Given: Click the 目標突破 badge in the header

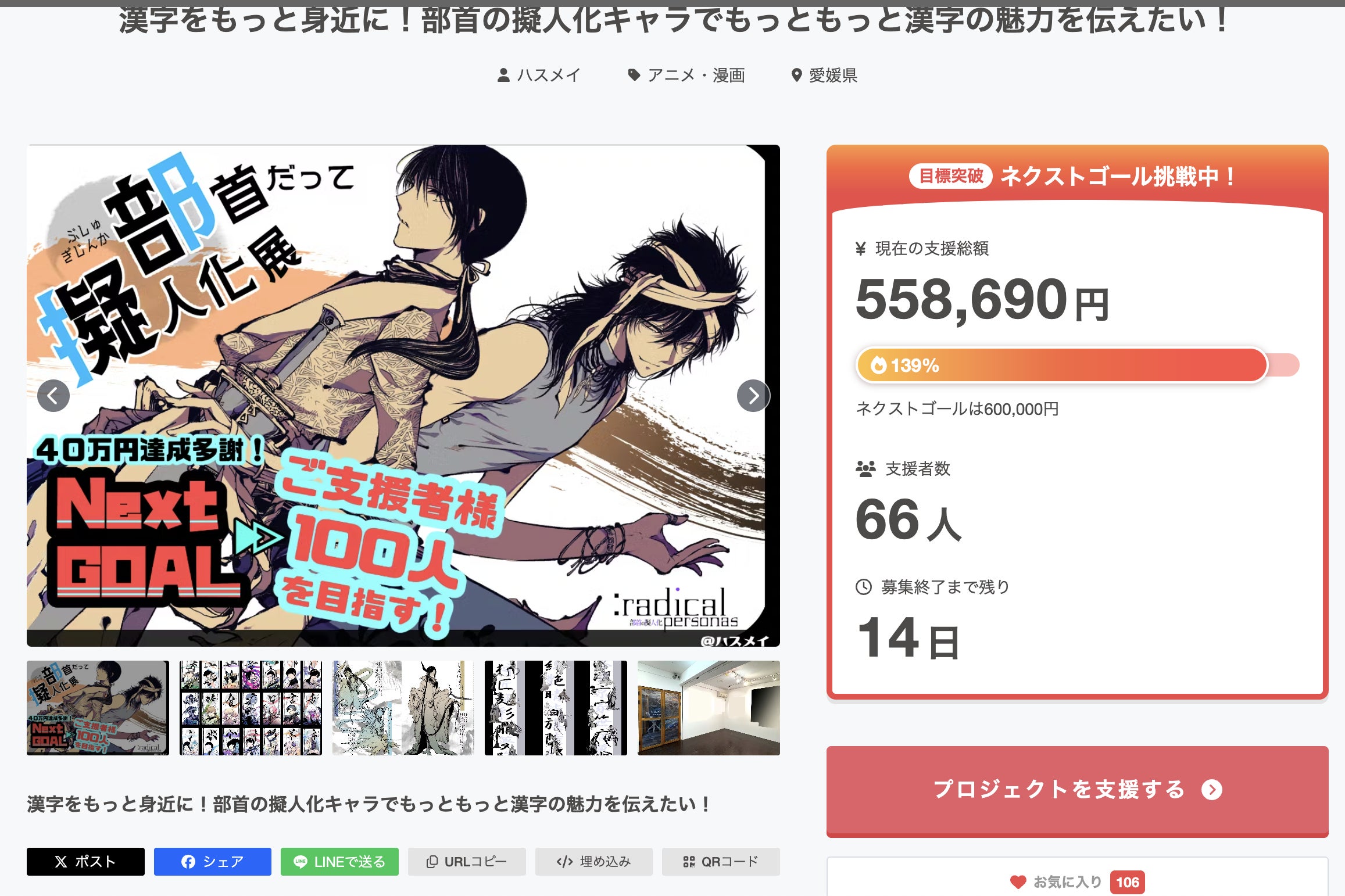Looking at the screenshot, I should coord(951,176).
